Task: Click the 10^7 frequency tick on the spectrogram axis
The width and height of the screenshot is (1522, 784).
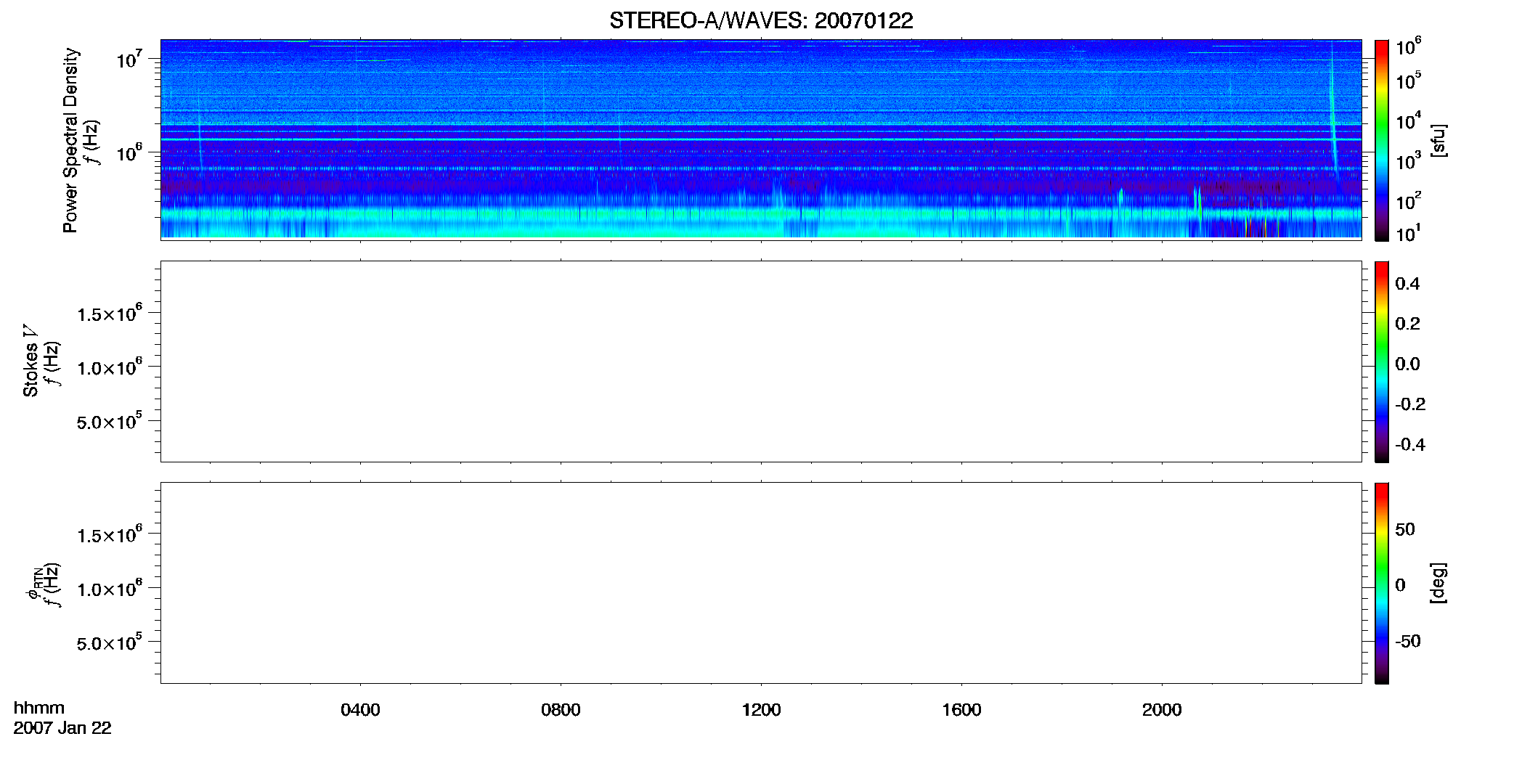Action: (129, 59)
